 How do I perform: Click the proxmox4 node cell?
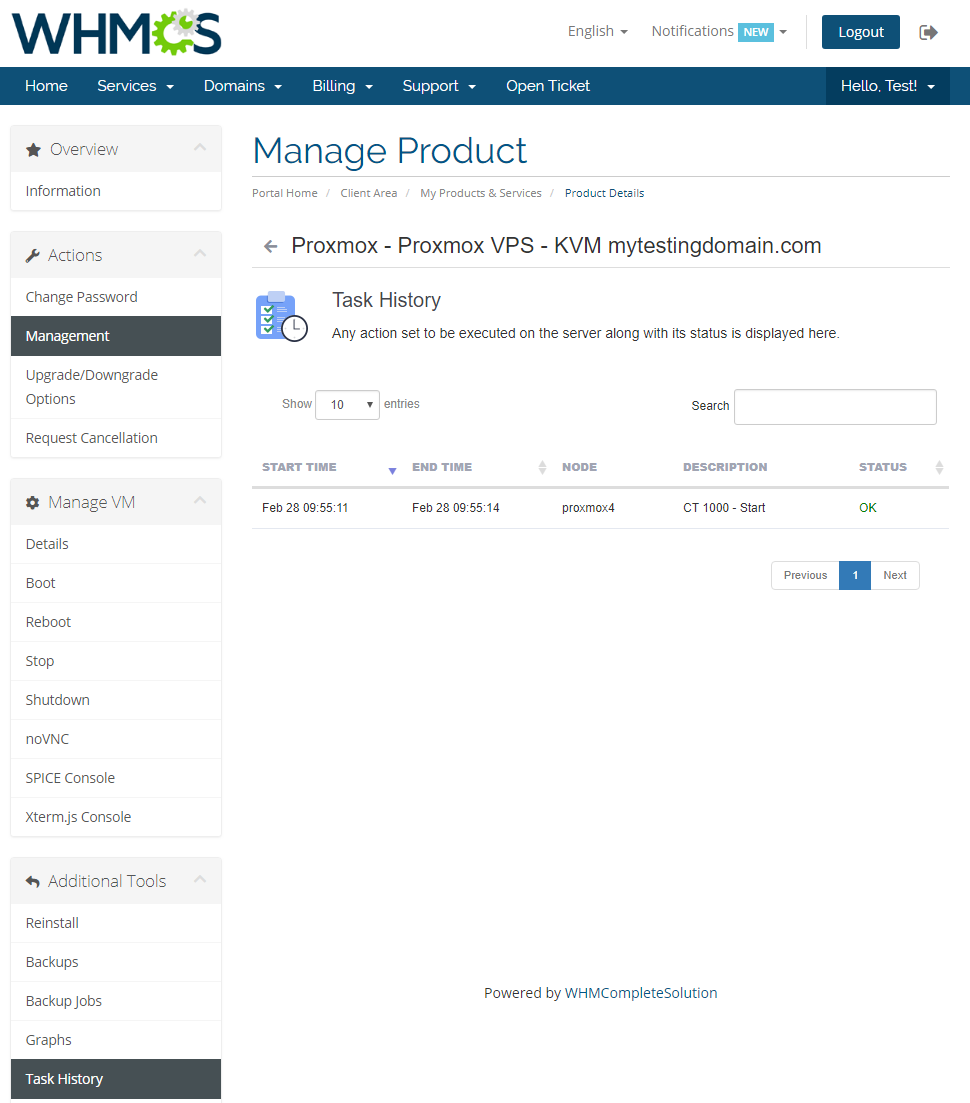pos(588,508)
